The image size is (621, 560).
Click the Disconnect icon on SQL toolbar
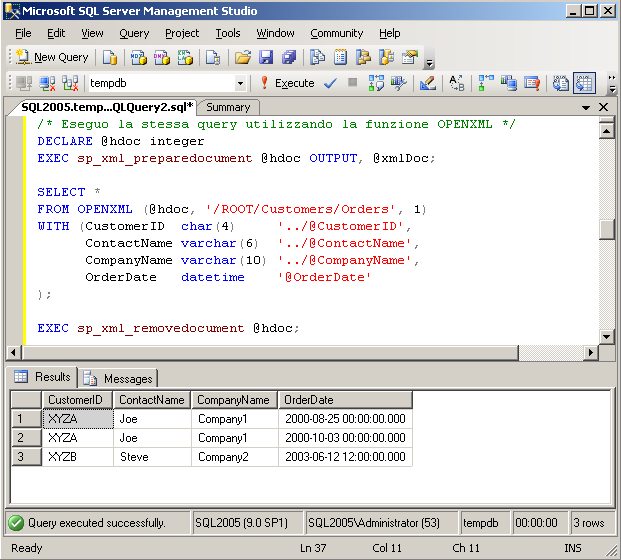click(x=47, y=83)
